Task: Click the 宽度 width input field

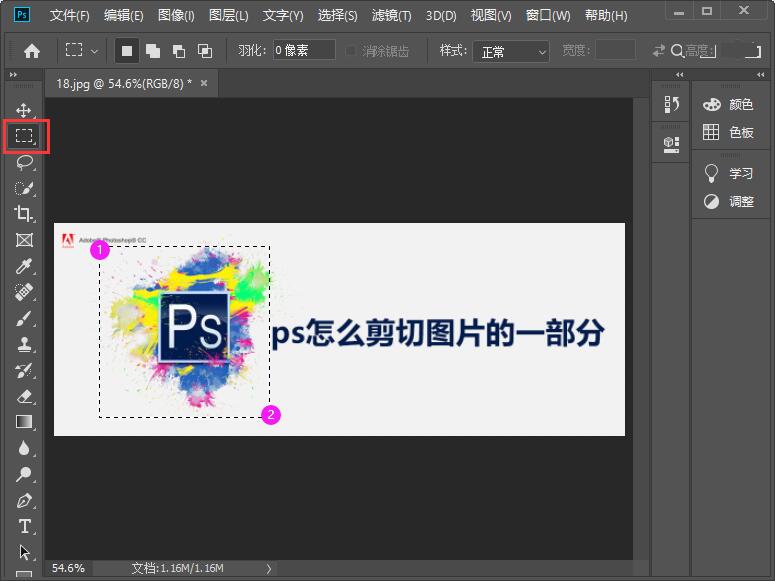Action: pos(615,50)
